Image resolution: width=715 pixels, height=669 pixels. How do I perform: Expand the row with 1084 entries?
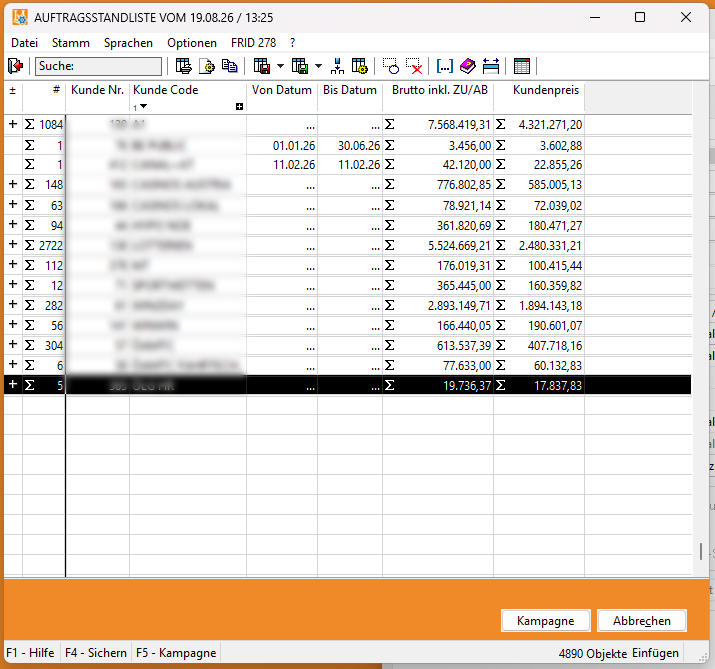point(13,124)
